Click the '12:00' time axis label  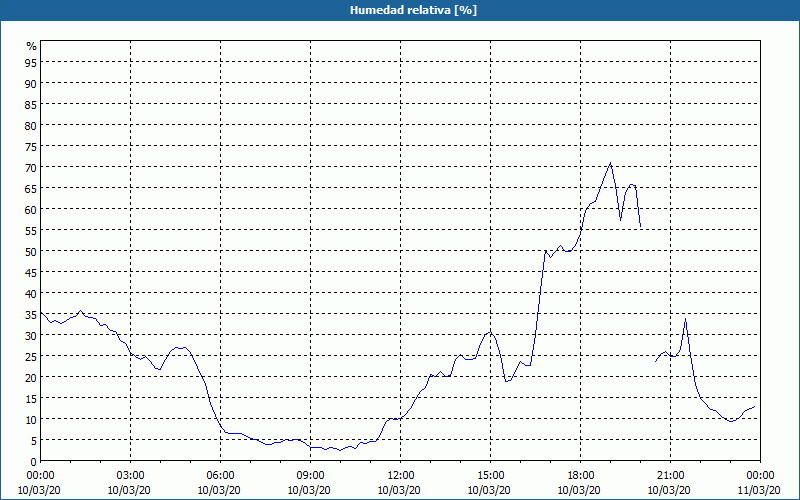[401, 476]
